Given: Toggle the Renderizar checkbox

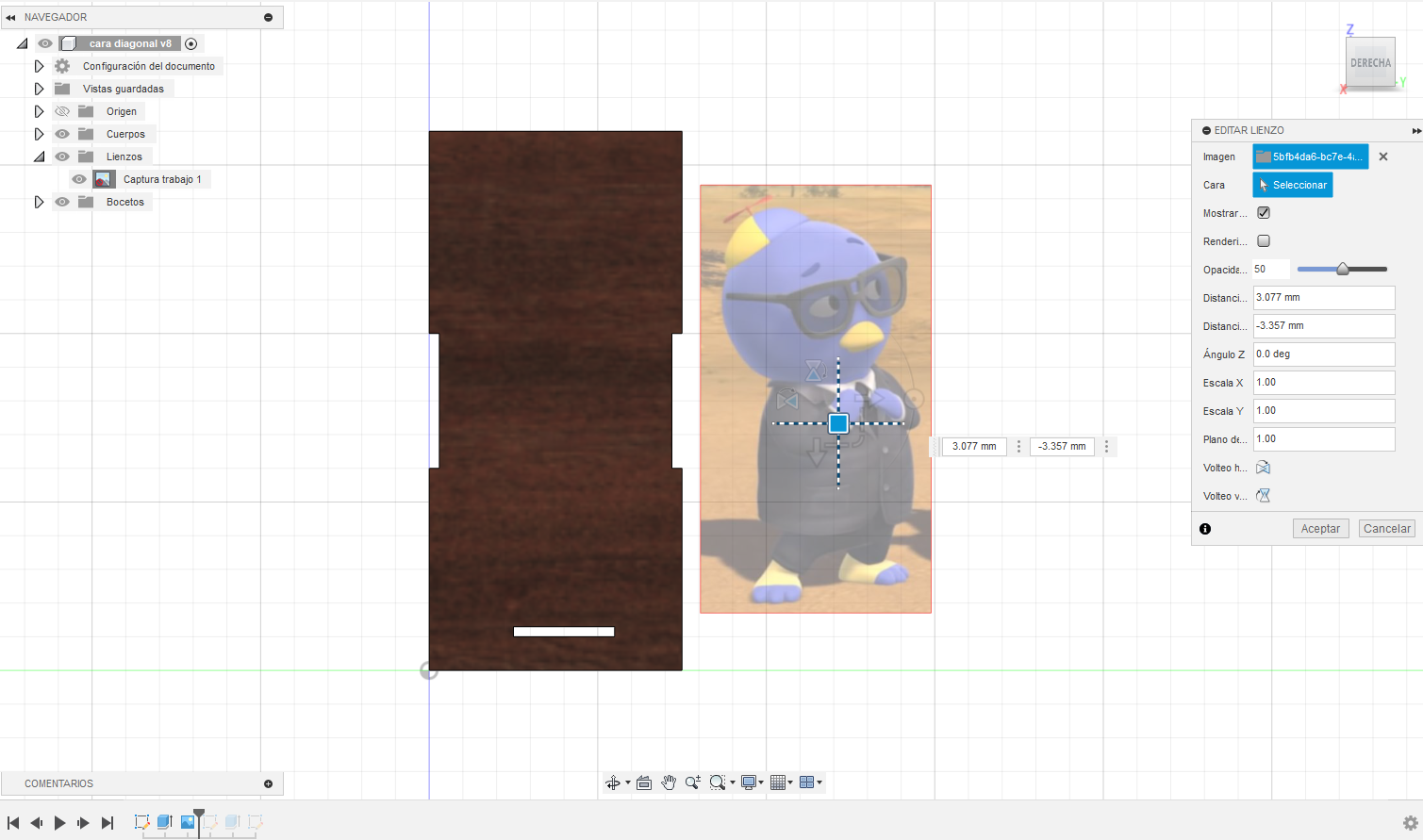Looking at the screenshot, I should pos(1264,241).
